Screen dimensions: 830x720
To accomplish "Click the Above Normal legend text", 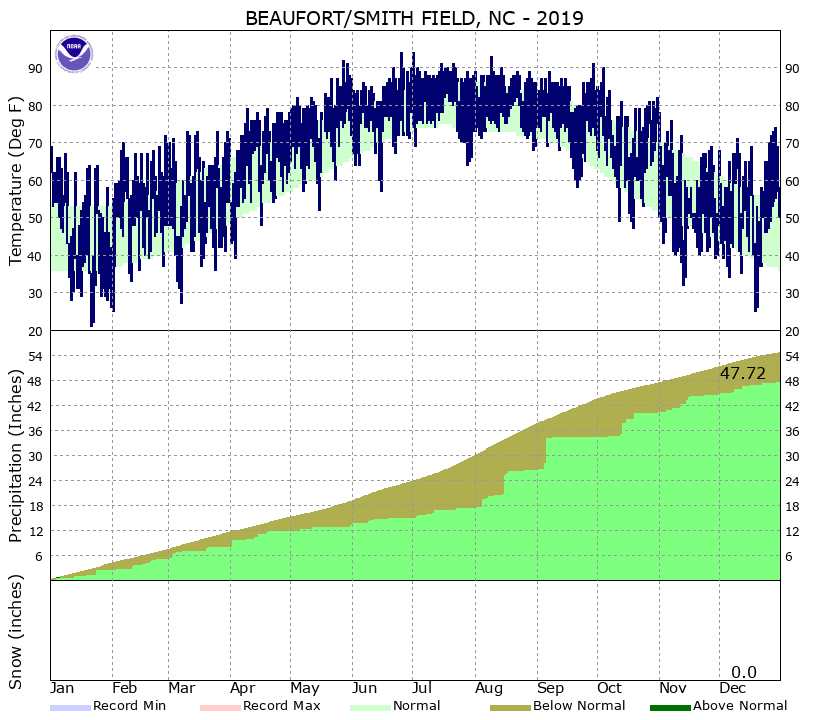I will [x=740, y=706].
